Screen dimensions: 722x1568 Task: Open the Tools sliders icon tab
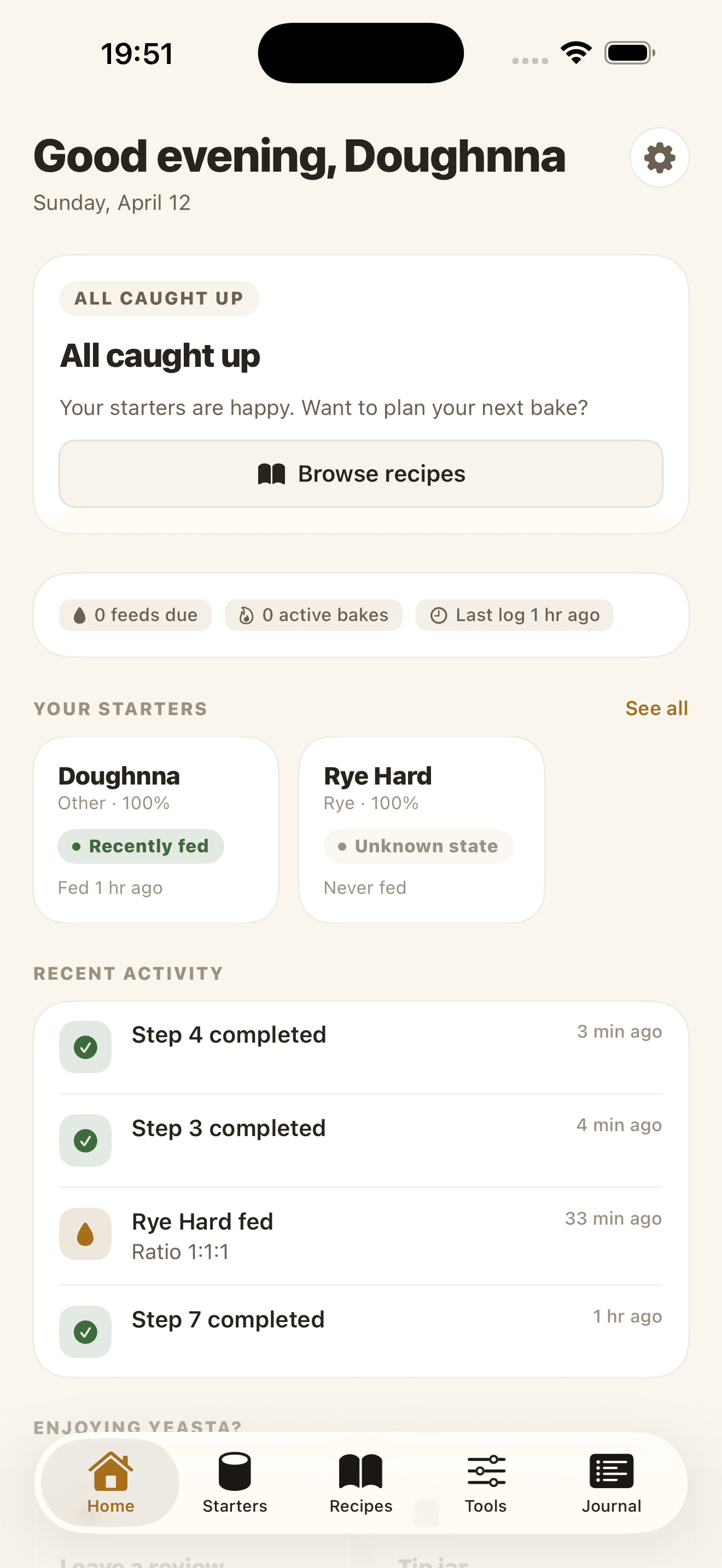[486, 1472]
